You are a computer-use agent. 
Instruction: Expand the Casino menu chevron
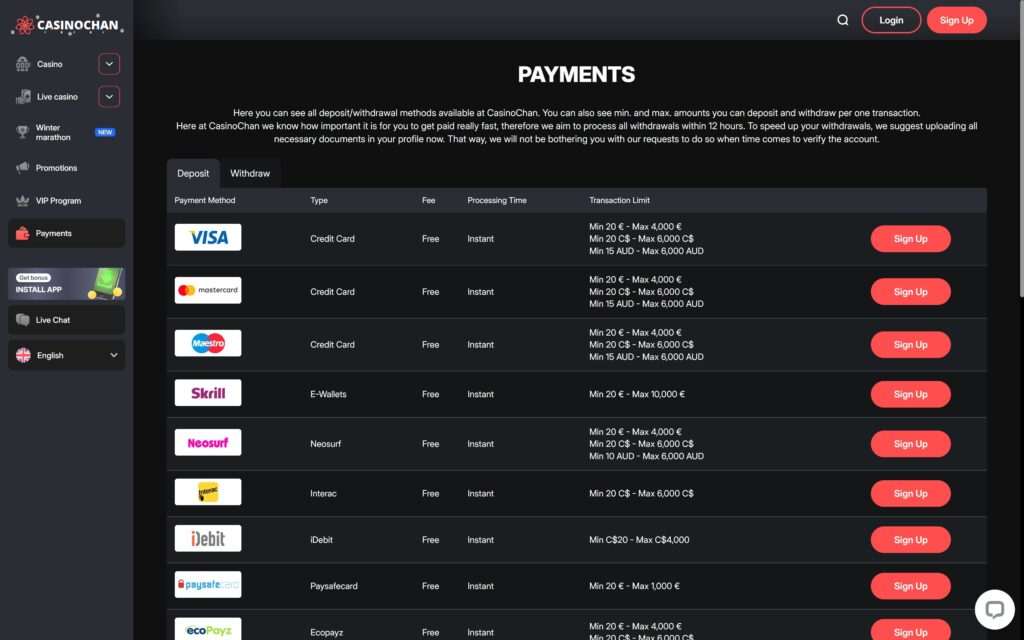[x=108, y=63]
